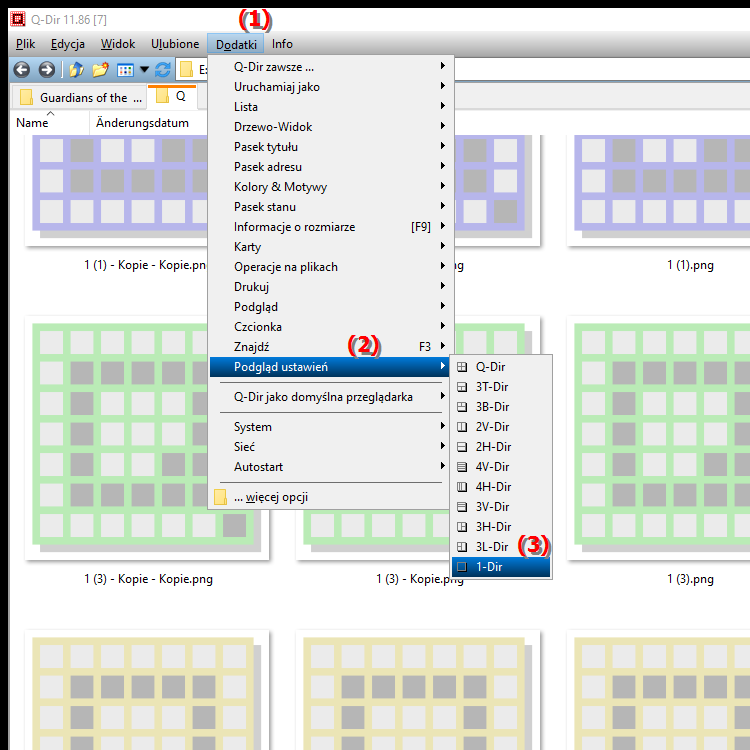Open the Plik menu
Viewport: 750px width, 750px height.
[25, 44]
